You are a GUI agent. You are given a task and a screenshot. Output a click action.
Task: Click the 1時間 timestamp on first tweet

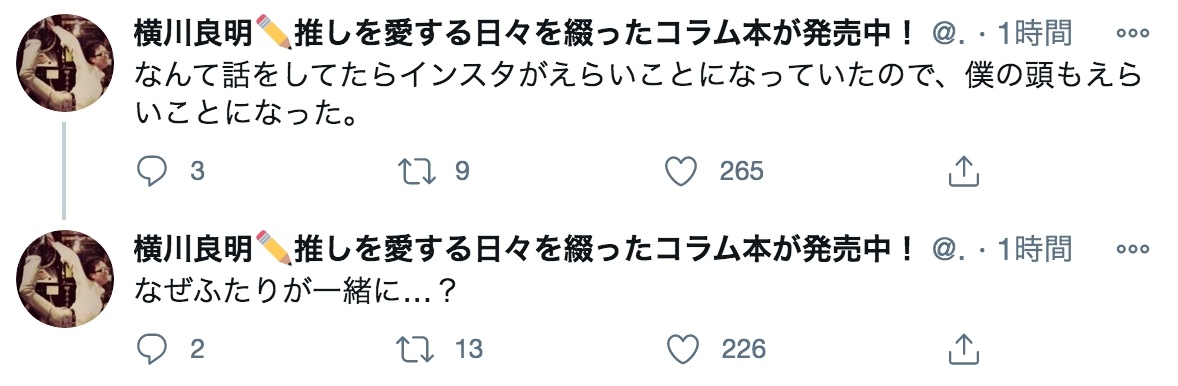point(1035,34)
